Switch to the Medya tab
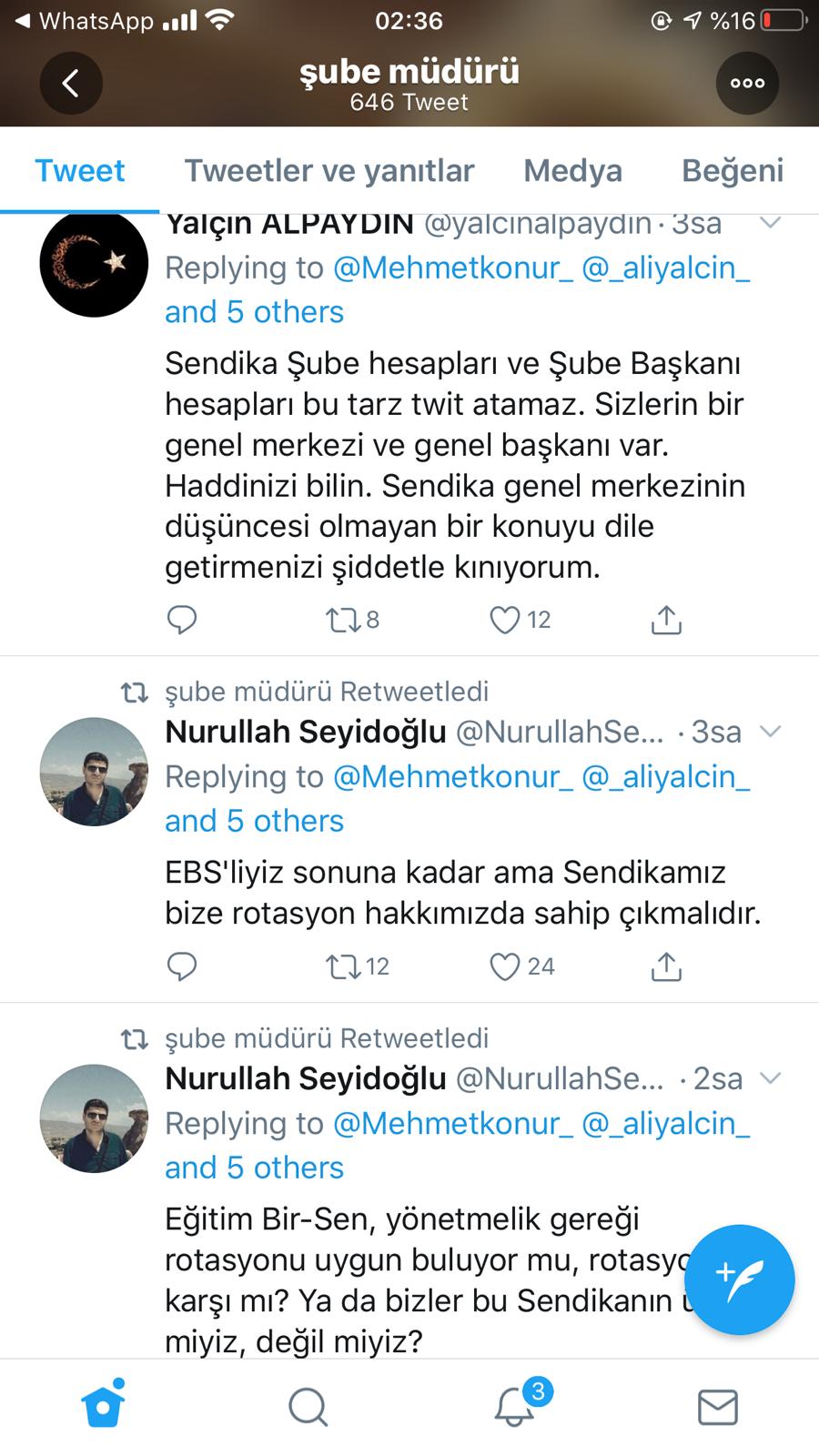 [x=572, y=170]
